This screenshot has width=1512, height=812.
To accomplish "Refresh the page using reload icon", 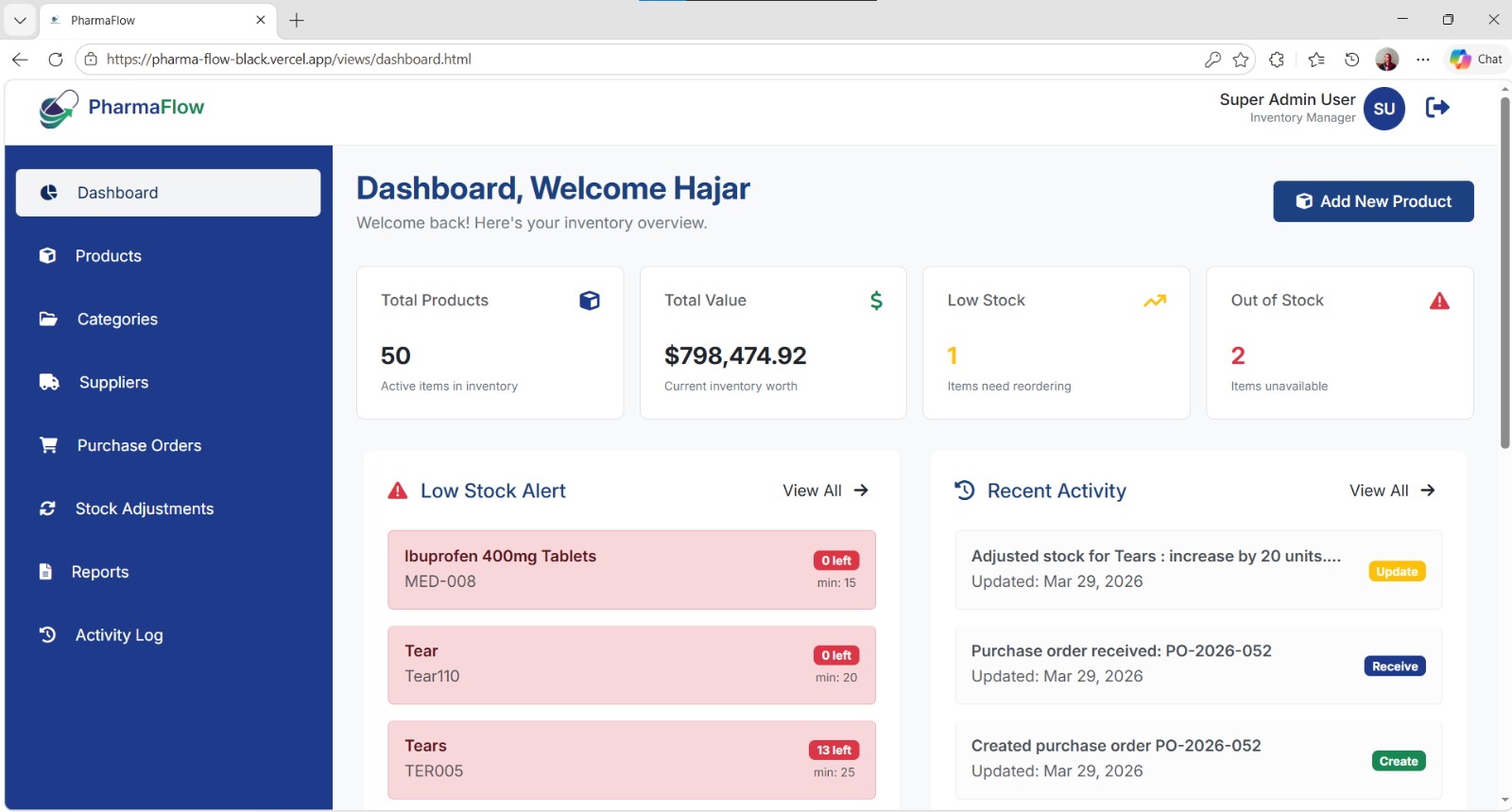I will coord(56,60).
